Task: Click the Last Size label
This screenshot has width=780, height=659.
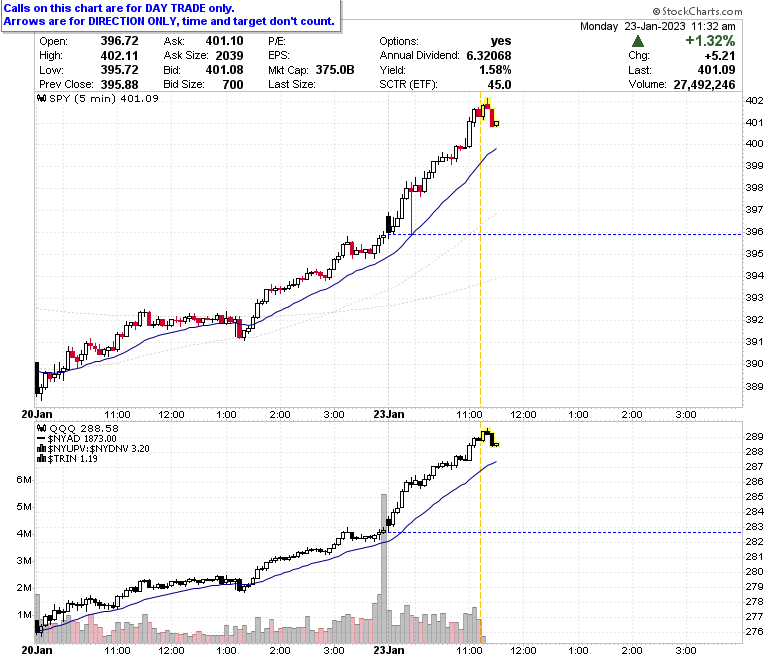Action: (x=292, y=85)
